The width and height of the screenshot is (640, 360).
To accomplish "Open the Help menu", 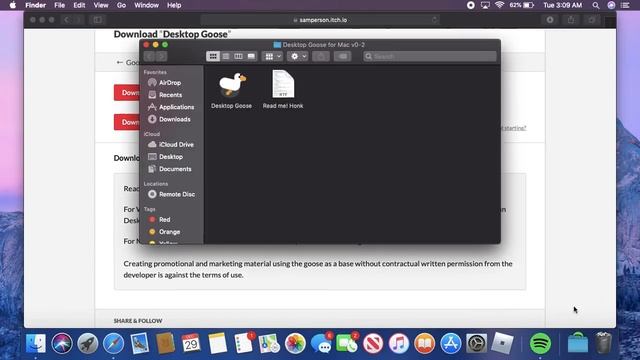I will [x=174, y=5].
